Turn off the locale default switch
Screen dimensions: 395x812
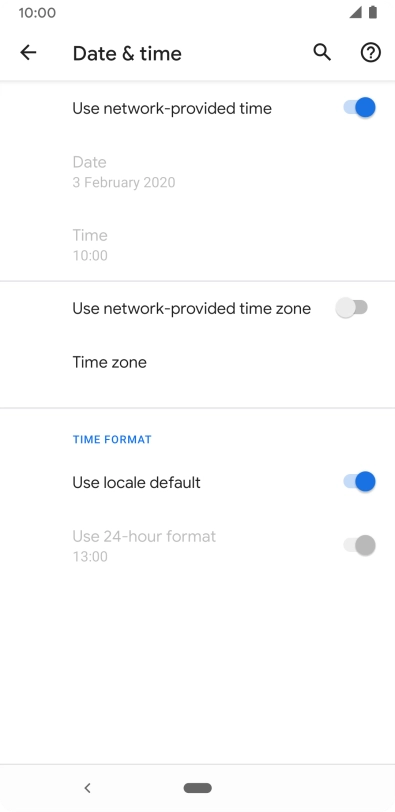(x=359, y=482)
